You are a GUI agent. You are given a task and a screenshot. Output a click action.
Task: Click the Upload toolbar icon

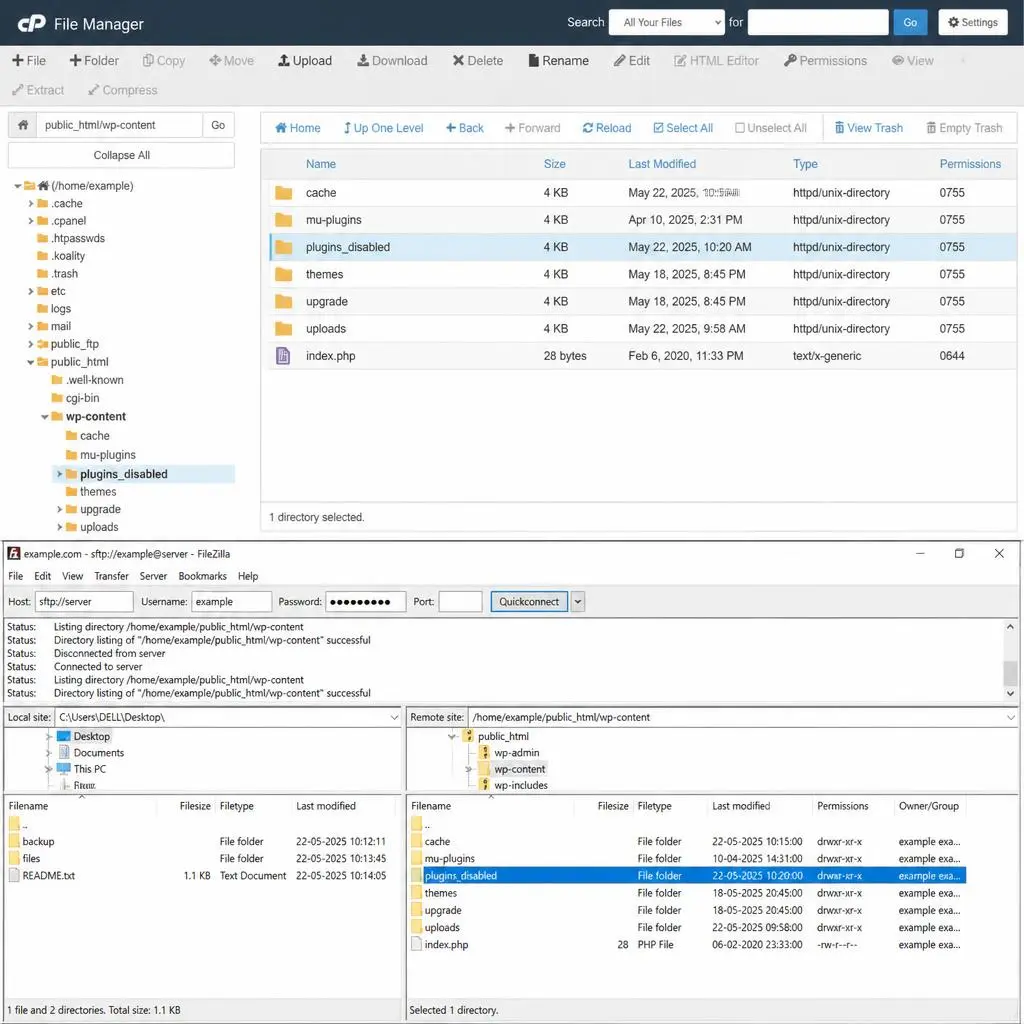pos(283,61)
